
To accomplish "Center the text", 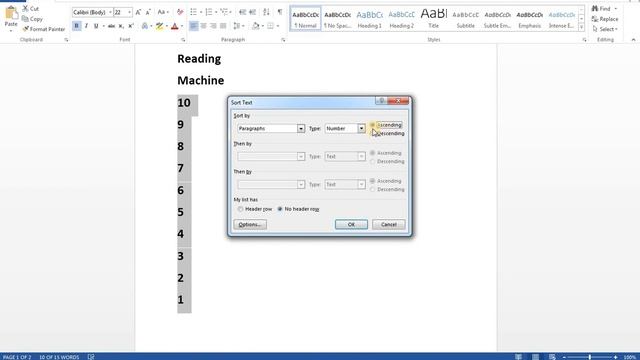I will coord(203,26).
